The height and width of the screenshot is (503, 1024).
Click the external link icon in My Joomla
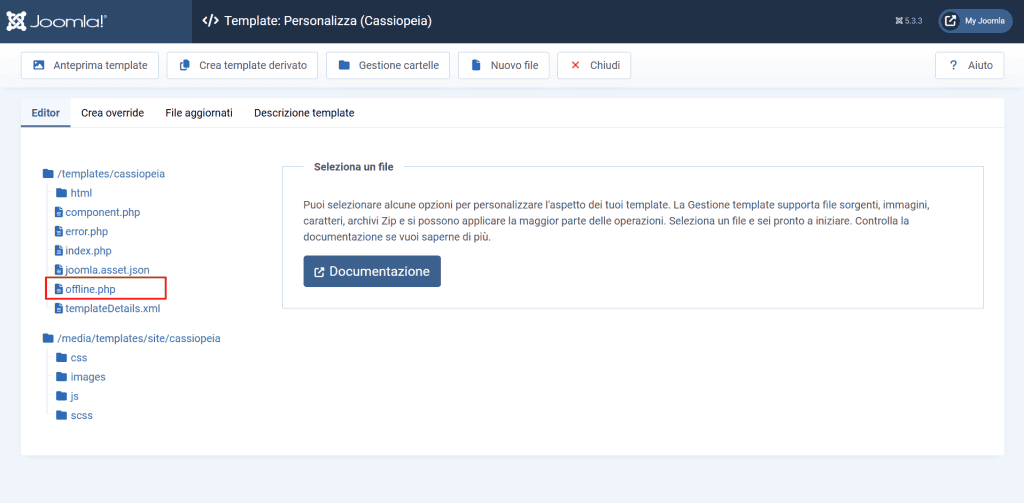(951, 21)
